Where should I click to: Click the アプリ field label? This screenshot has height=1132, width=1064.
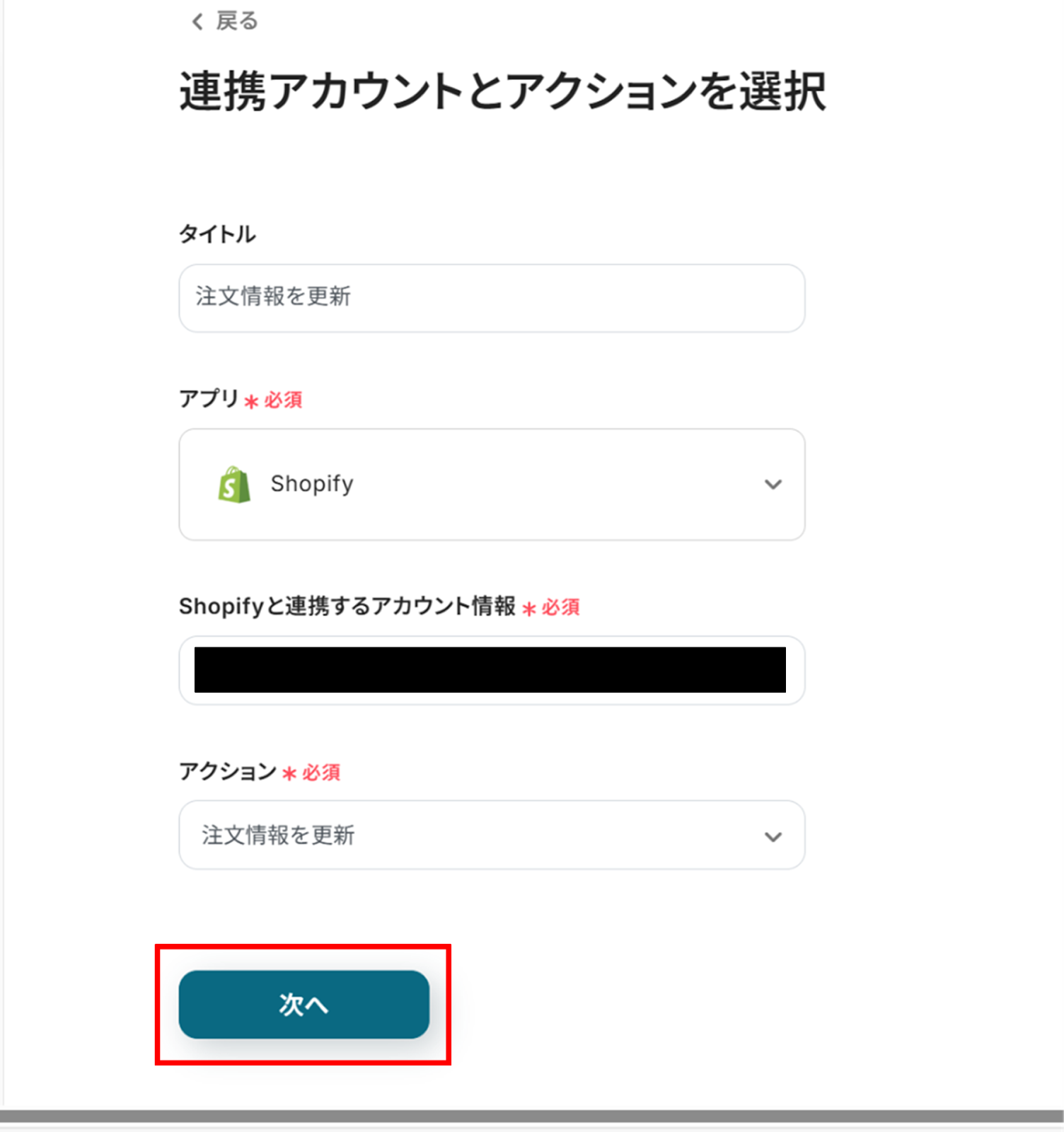click(x=209, y=399)
